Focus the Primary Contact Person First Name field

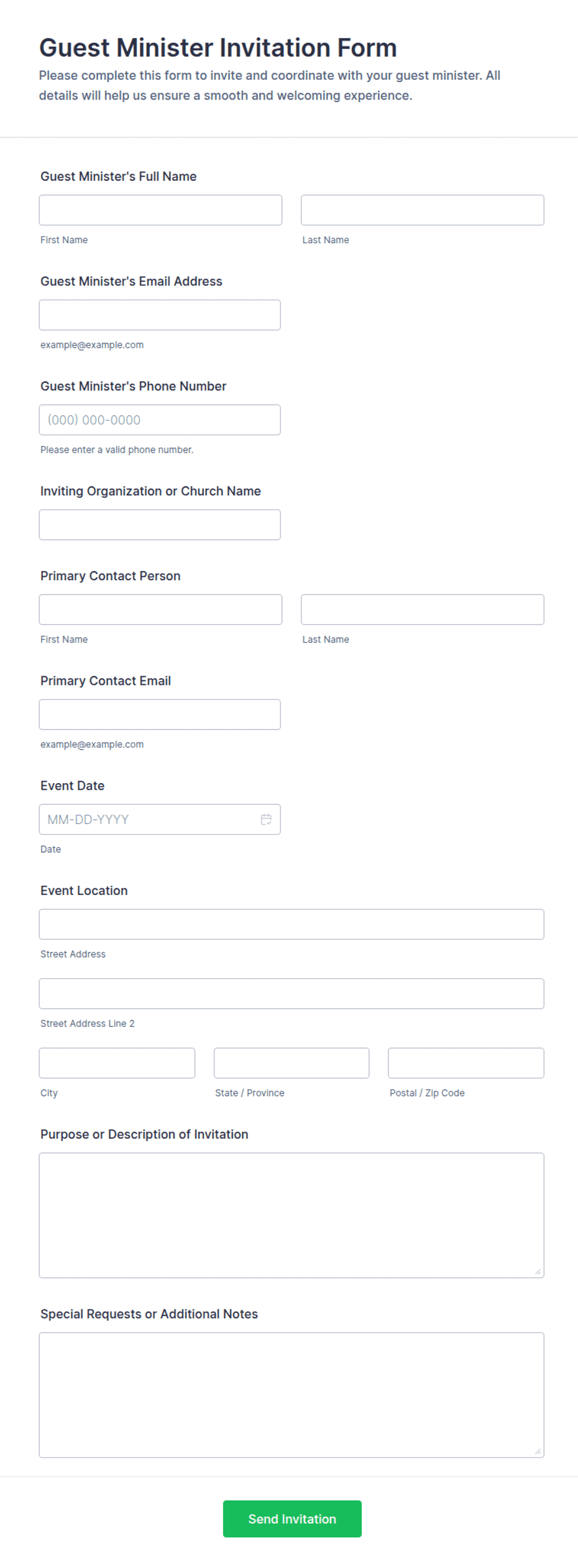click(160, 610)
